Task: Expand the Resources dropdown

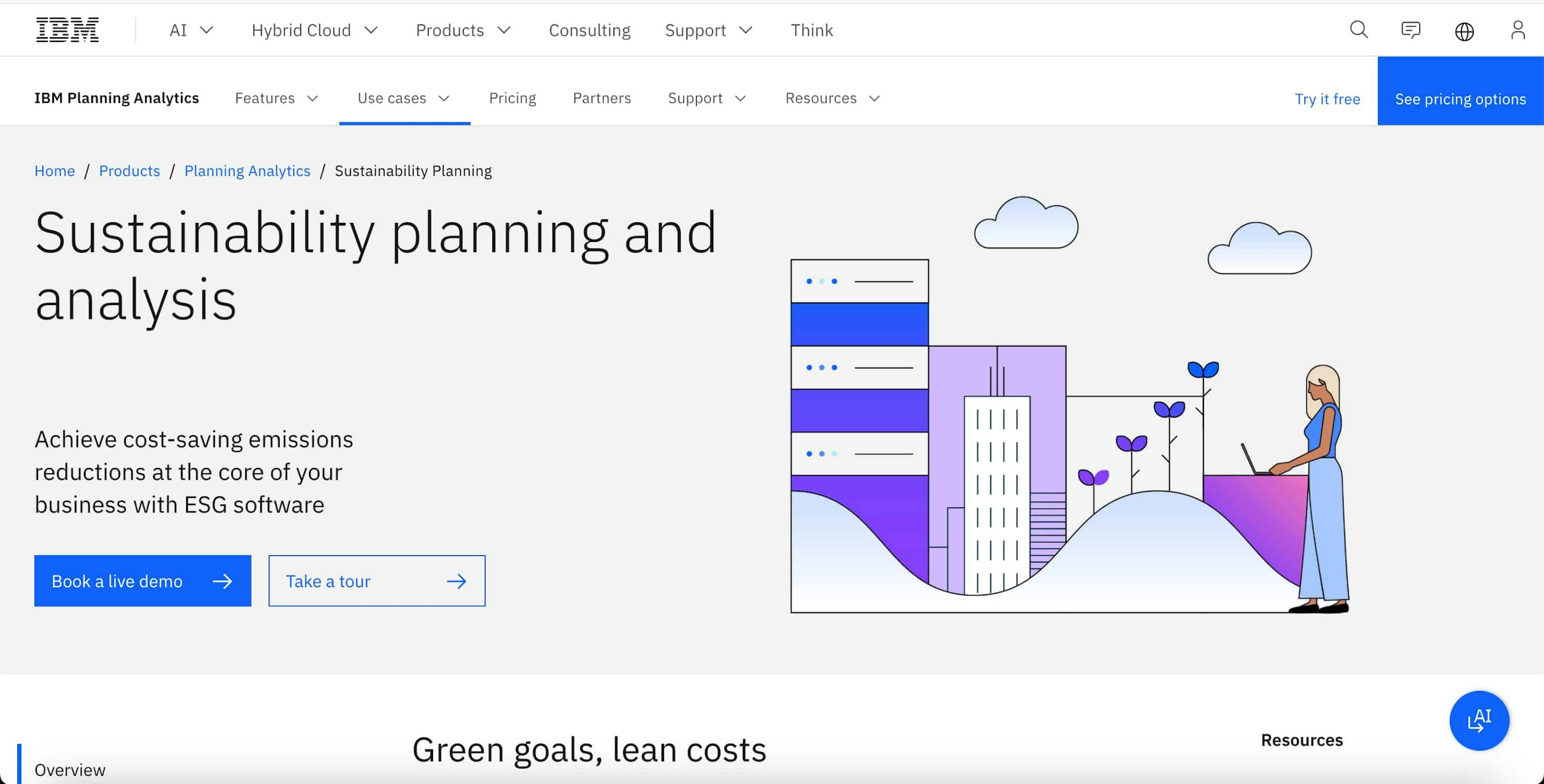Action: [832, 98]
